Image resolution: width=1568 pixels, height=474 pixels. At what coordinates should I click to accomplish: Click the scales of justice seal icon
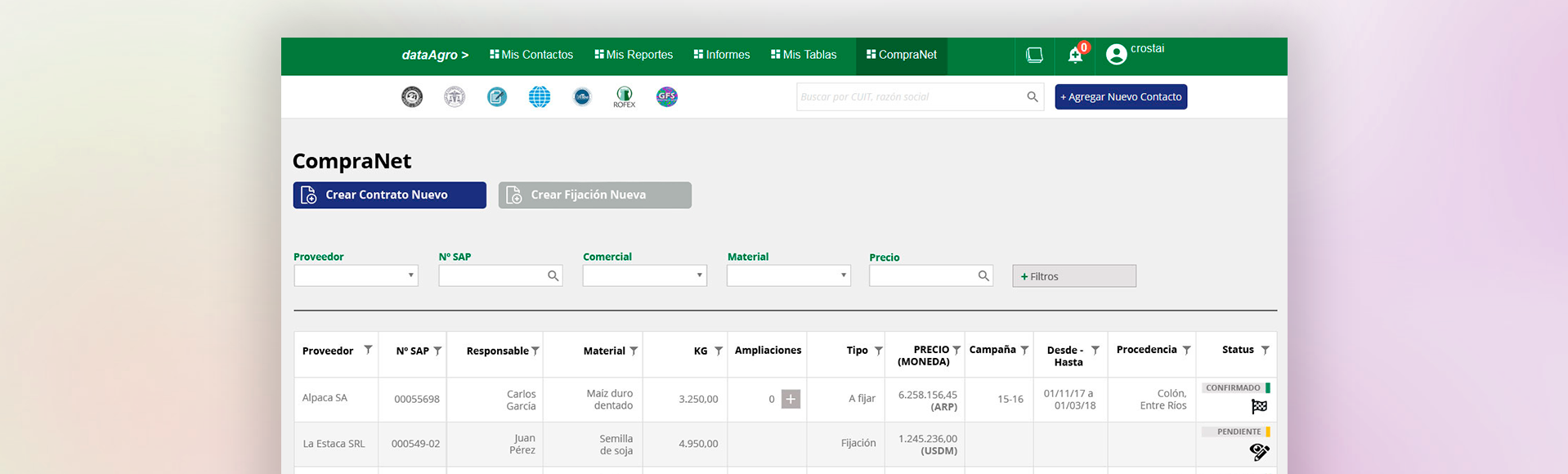[x=455, y=96]
